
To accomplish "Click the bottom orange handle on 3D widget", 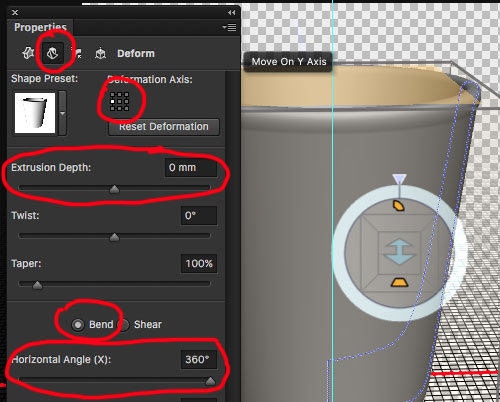I will 399,282.
